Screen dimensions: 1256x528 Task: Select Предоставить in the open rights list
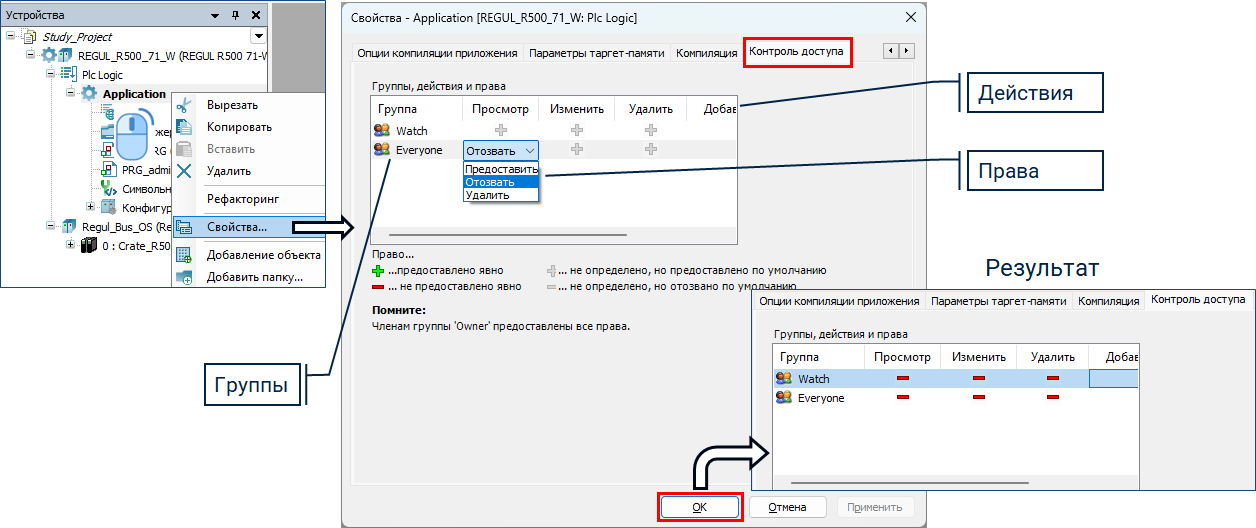point(501,169)
